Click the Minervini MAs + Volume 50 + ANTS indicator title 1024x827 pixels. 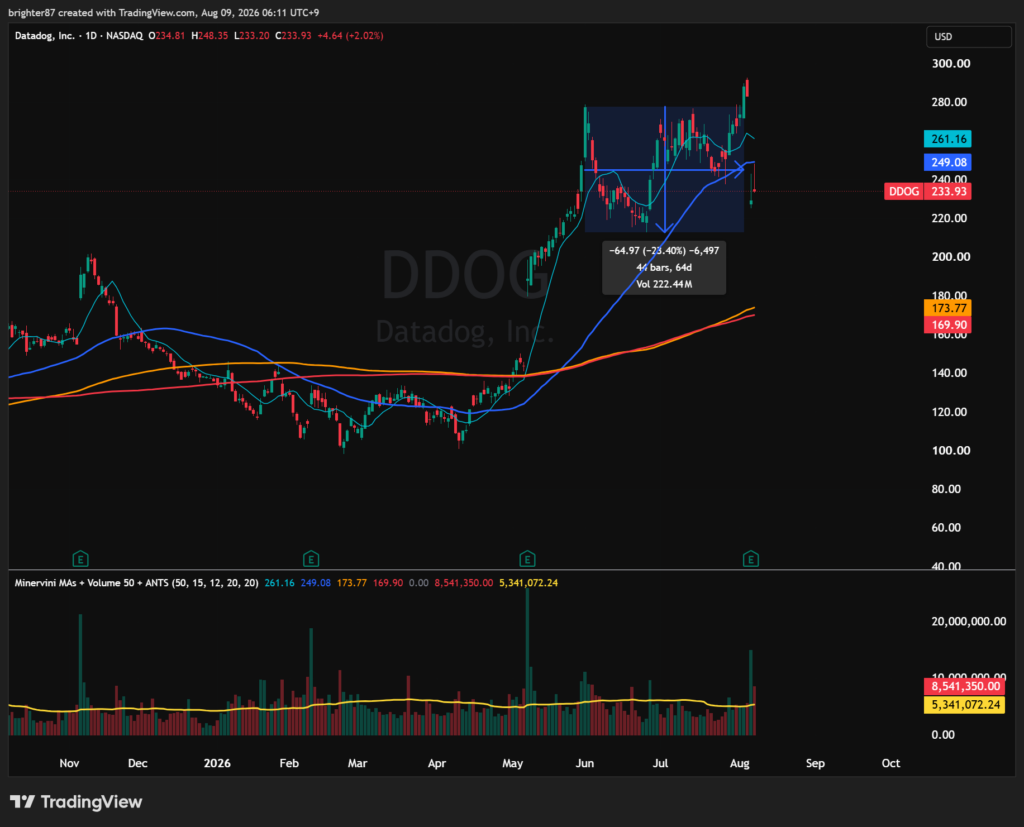click(x=136, y=583)
